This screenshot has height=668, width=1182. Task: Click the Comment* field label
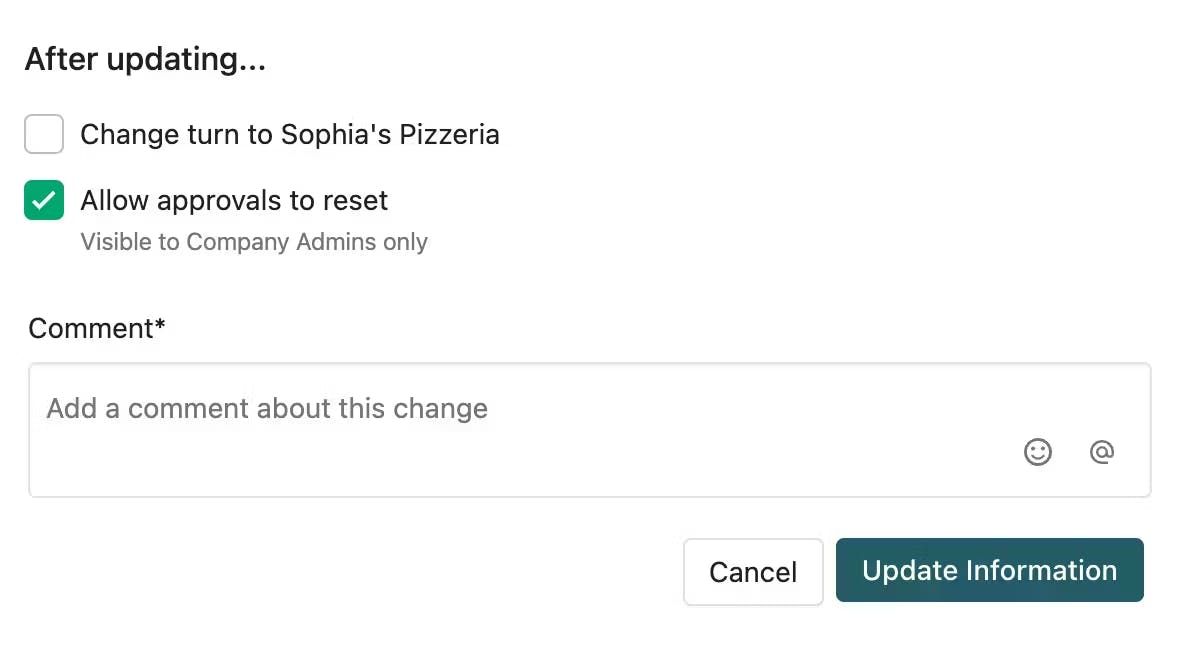[96, 329]
